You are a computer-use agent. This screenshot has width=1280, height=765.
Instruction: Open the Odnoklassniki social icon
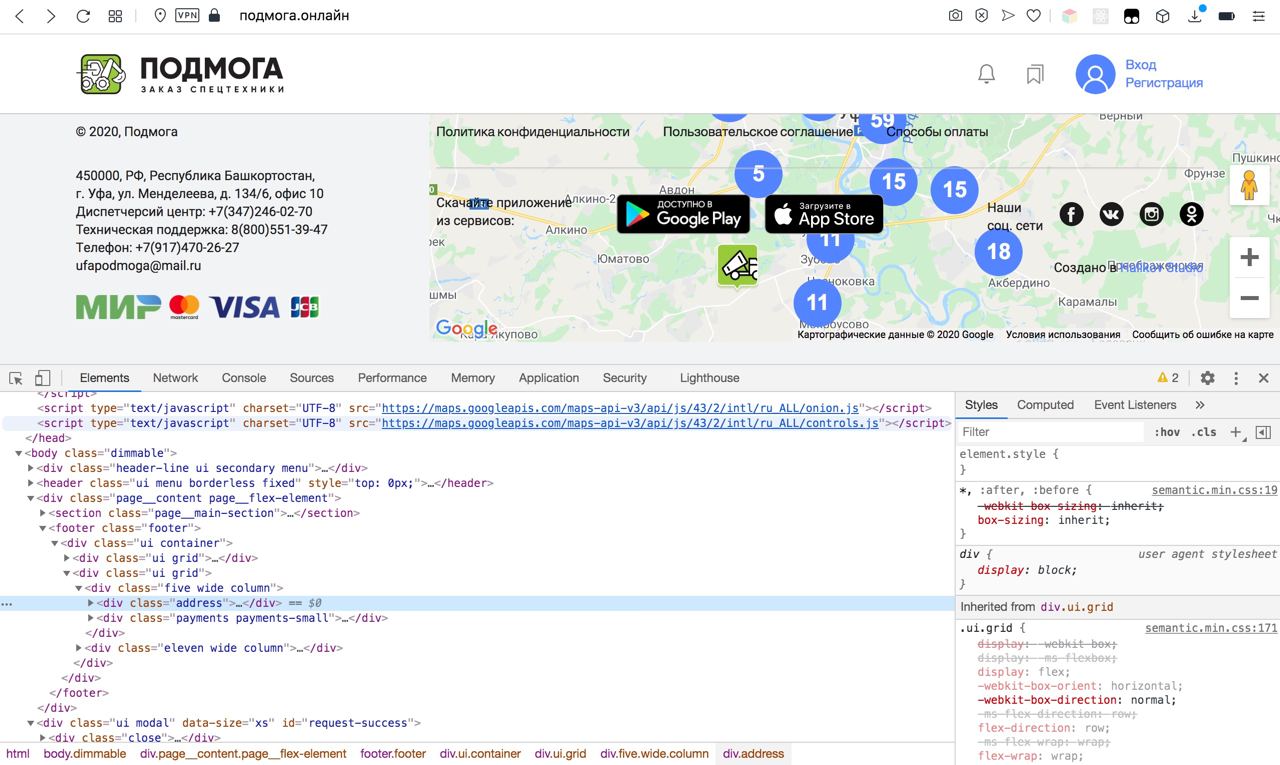(x=1191, y=214)
